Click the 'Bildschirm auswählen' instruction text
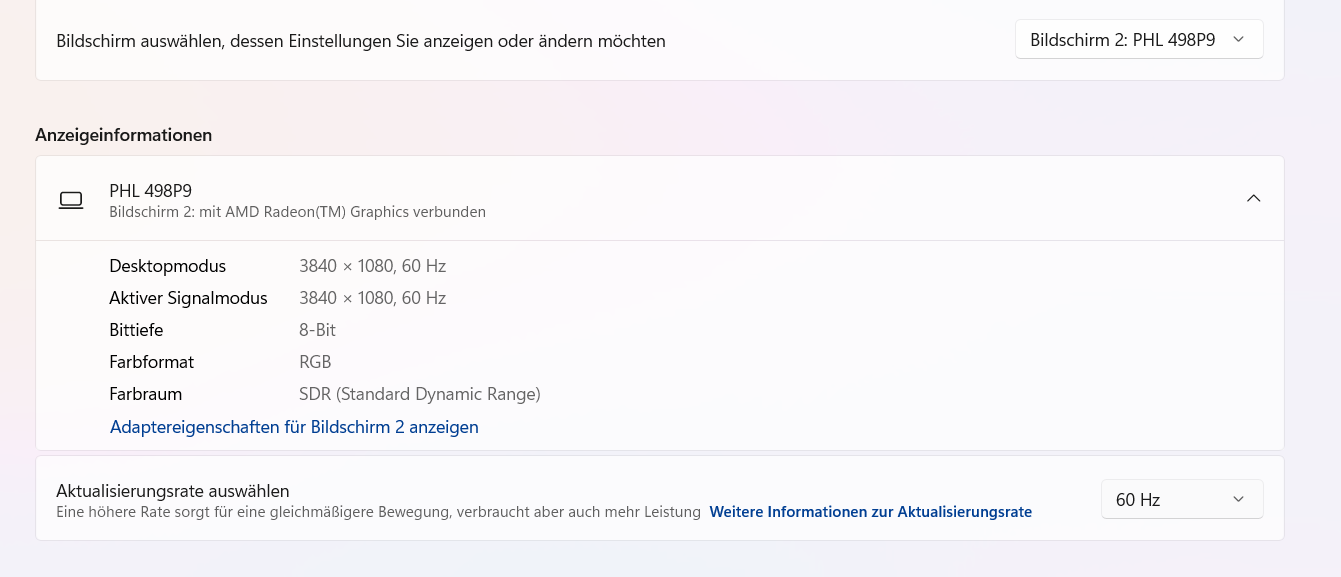 click(x=360, y=41)
